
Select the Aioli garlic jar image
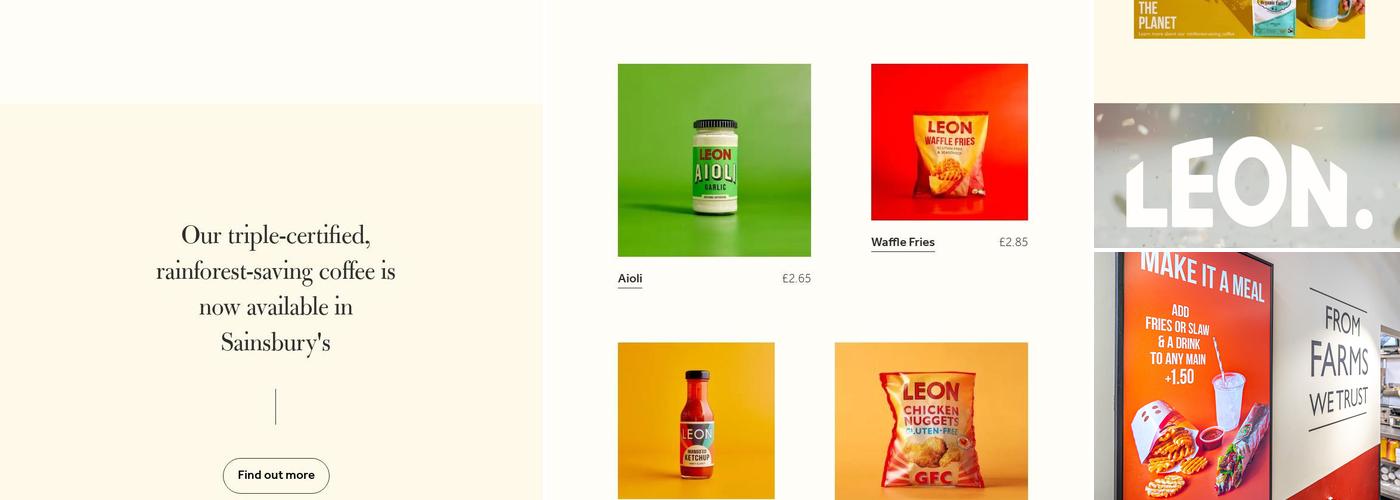714,160
